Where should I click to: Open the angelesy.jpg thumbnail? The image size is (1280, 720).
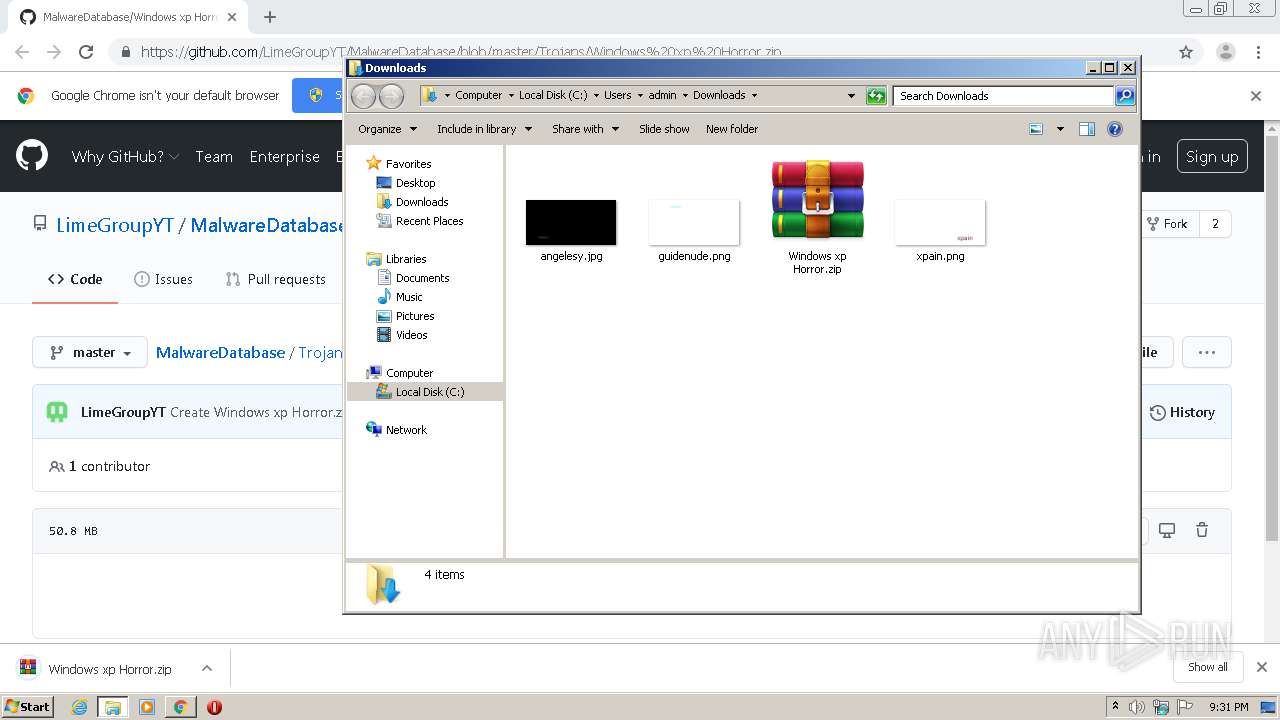click(571, 222)
